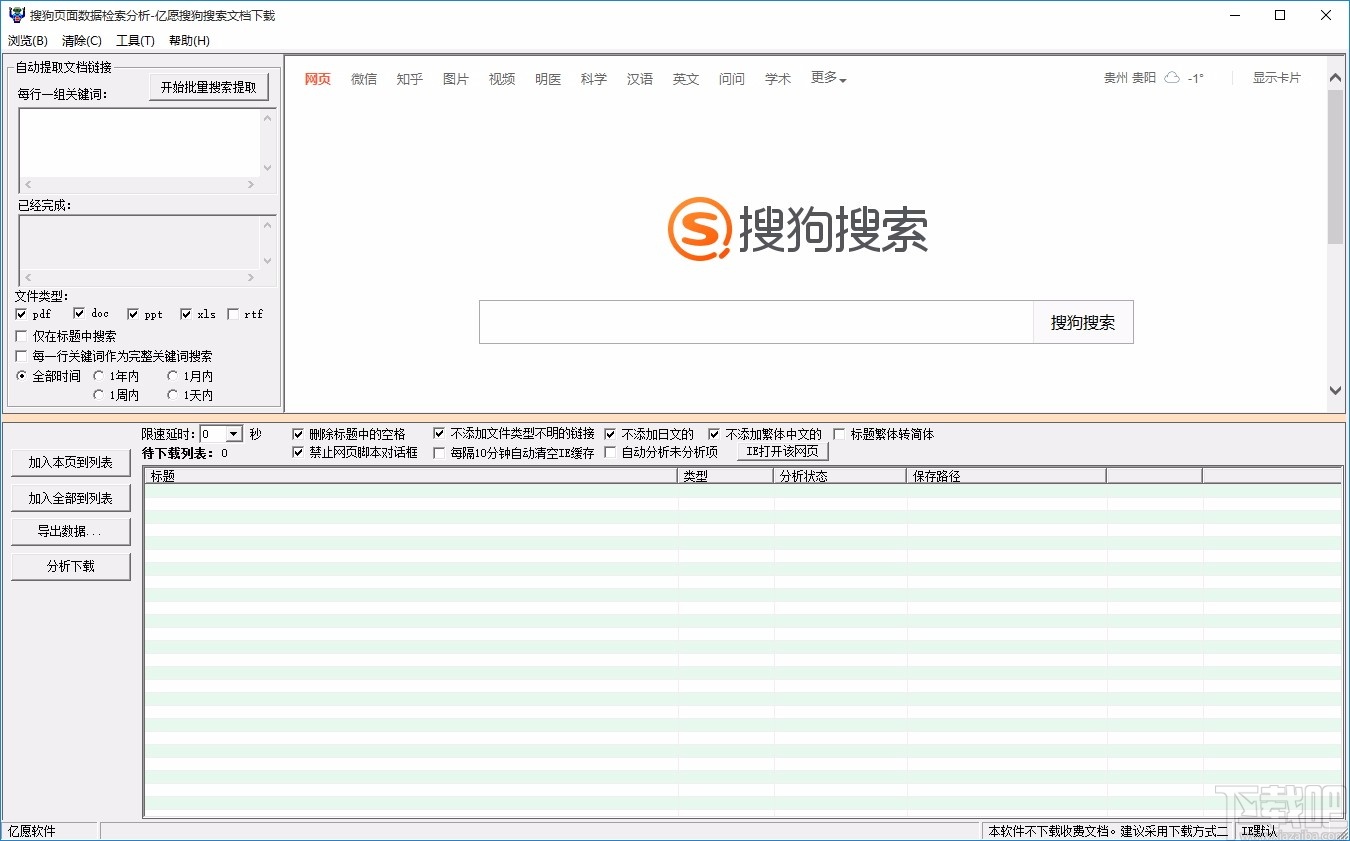Open the 限速延时 speed limit dropdown

pyautogui.click(x=235, y=433)
